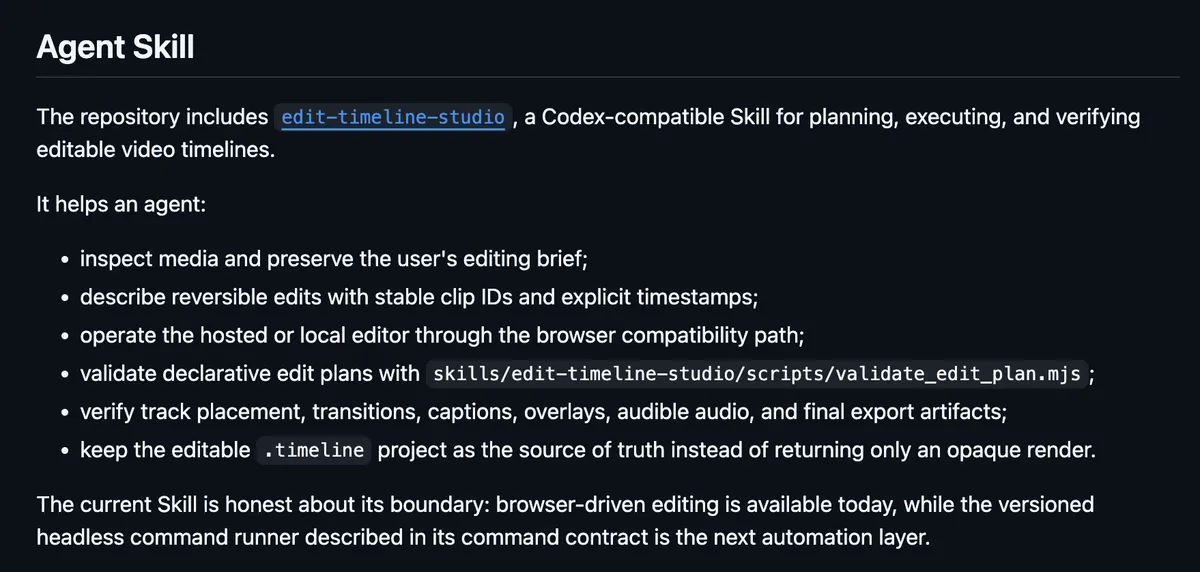Viewport: 1200px width, 572px height.
Task: Click the phrase editable video timelines
Action: tap(153, 150)
